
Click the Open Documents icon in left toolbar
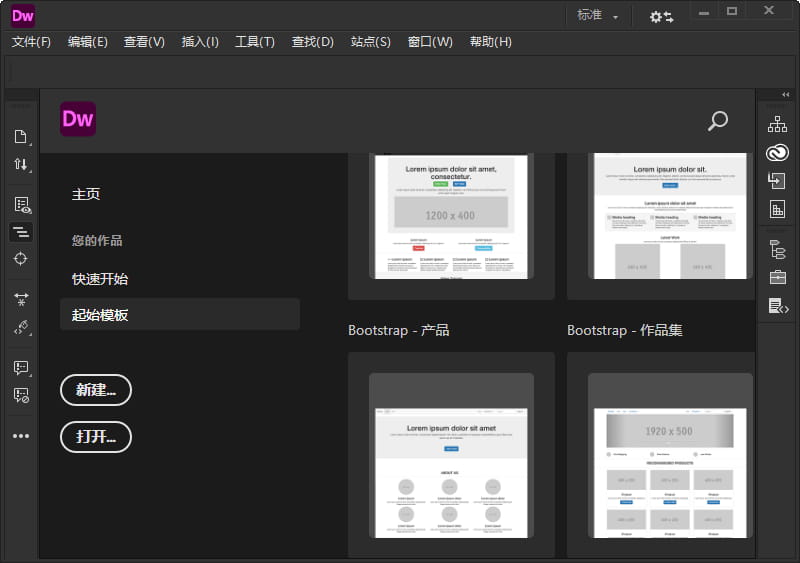pyautogui.click(x=21, y=137)
